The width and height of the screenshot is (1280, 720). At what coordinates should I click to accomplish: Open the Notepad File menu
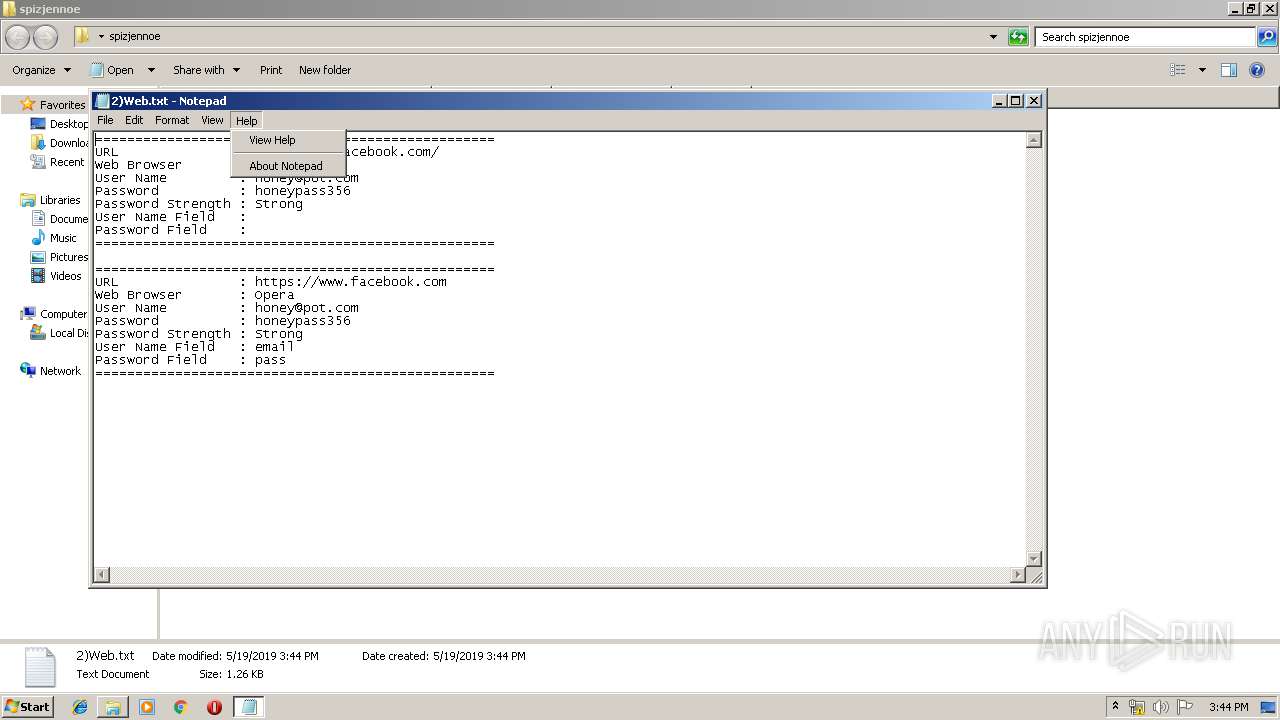pos(105,120)
